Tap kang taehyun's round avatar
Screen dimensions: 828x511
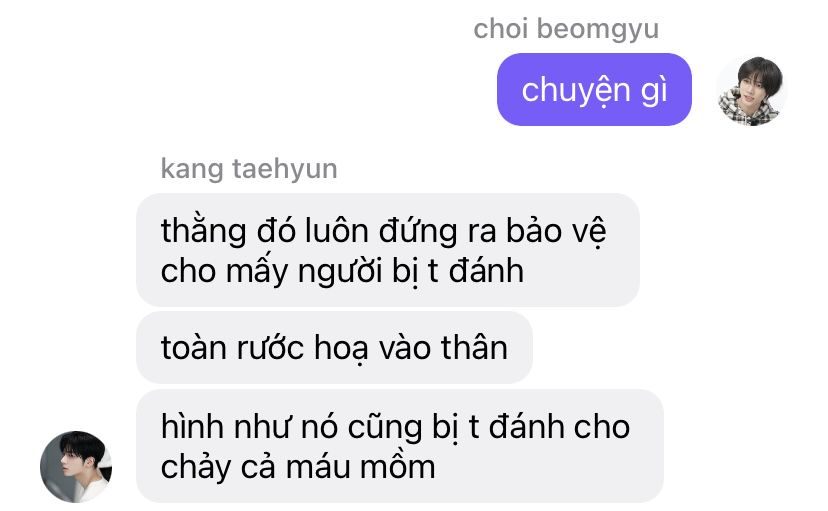(76, 467)
